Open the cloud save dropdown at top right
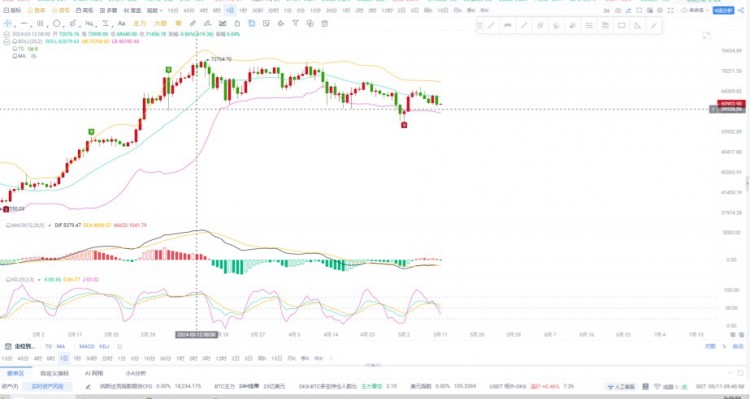 pyautogui.click(x=695, y=11)
